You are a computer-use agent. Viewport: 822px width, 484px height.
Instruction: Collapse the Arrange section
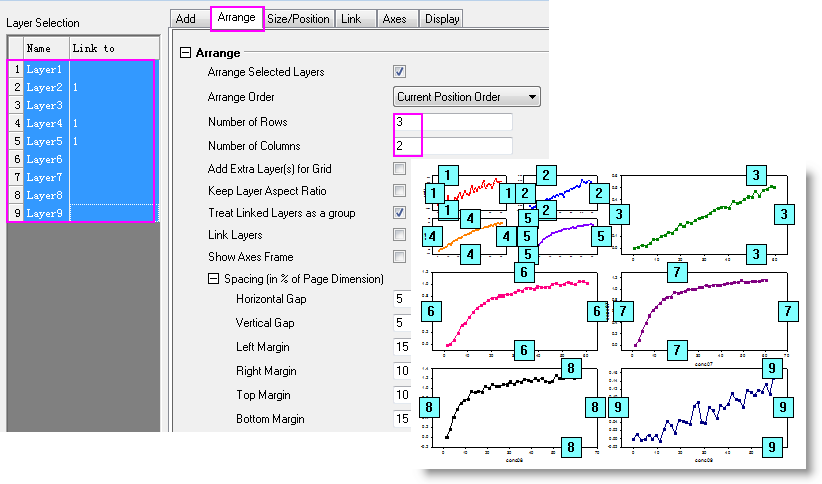pyautogui.click(x=184, y=54)
